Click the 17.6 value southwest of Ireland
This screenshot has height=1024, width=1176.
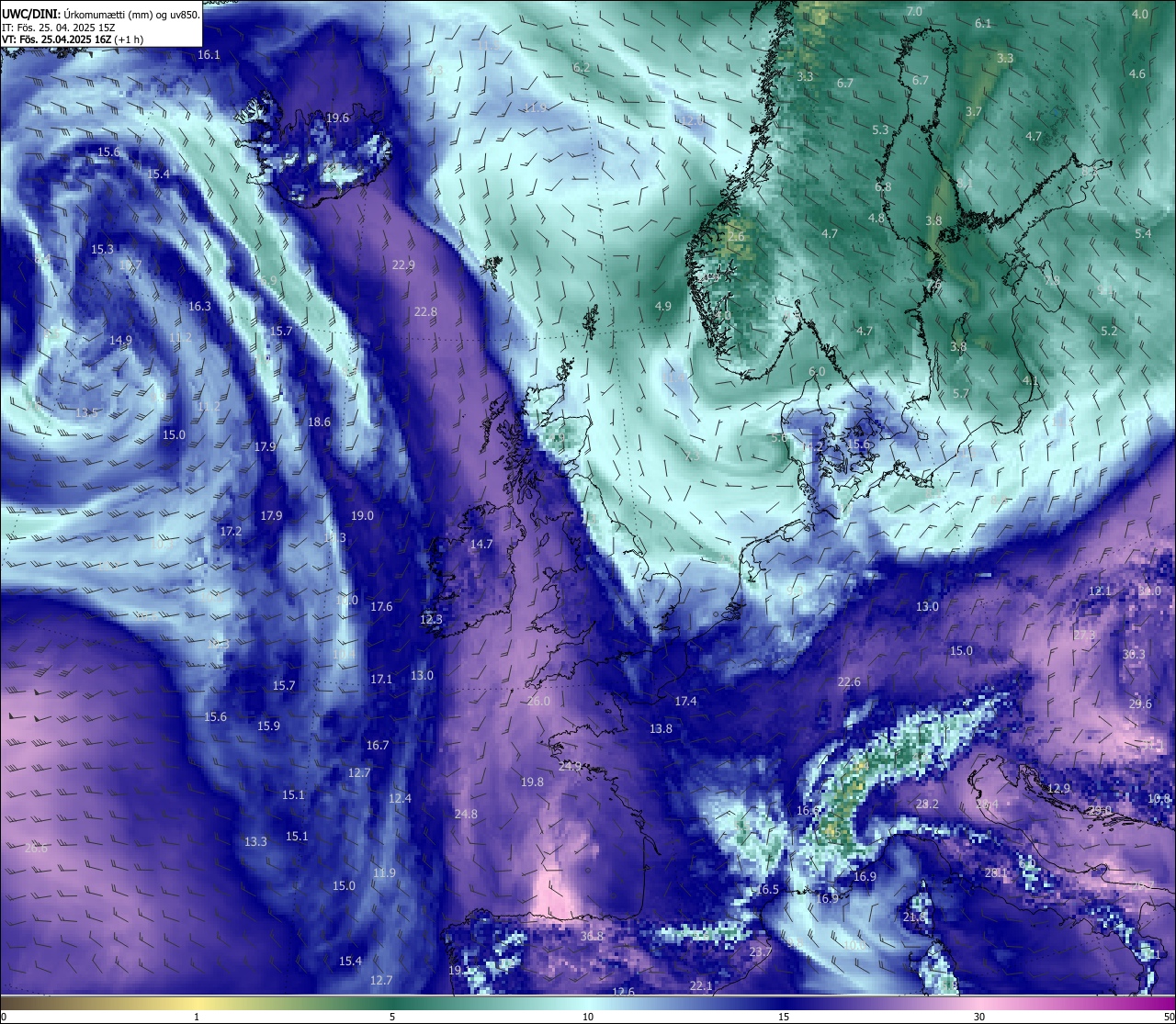click(x=381, y=606)
